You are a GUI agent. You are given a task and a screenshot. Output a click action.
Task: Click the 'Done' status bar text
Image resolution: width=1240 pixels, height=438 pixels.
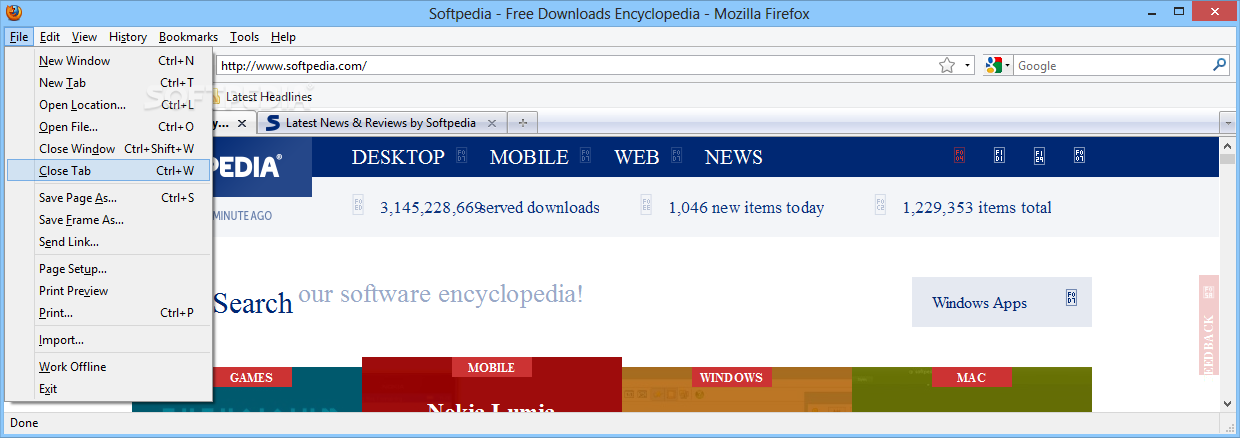coord(24,423)
